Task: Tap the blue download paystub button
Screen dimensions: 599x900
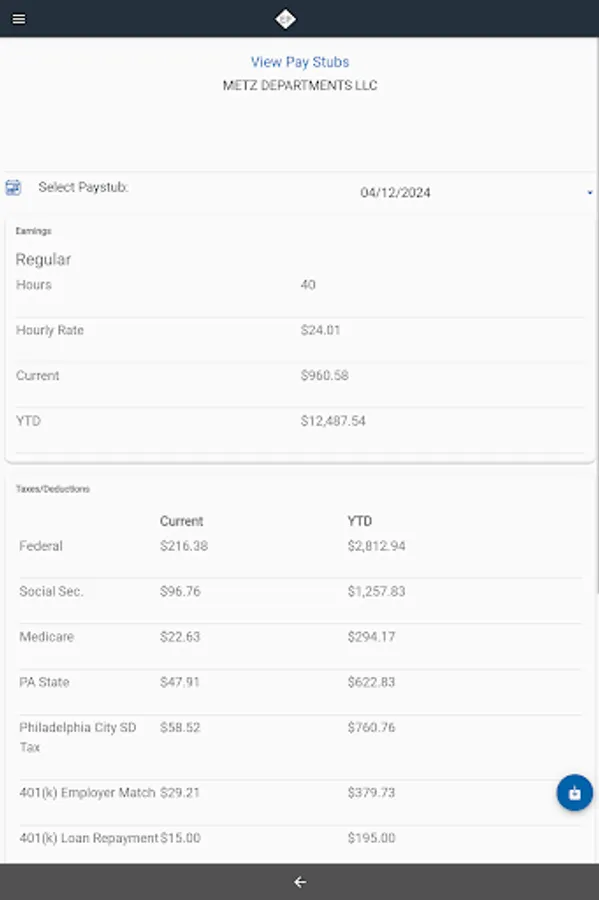Action: 572,792
